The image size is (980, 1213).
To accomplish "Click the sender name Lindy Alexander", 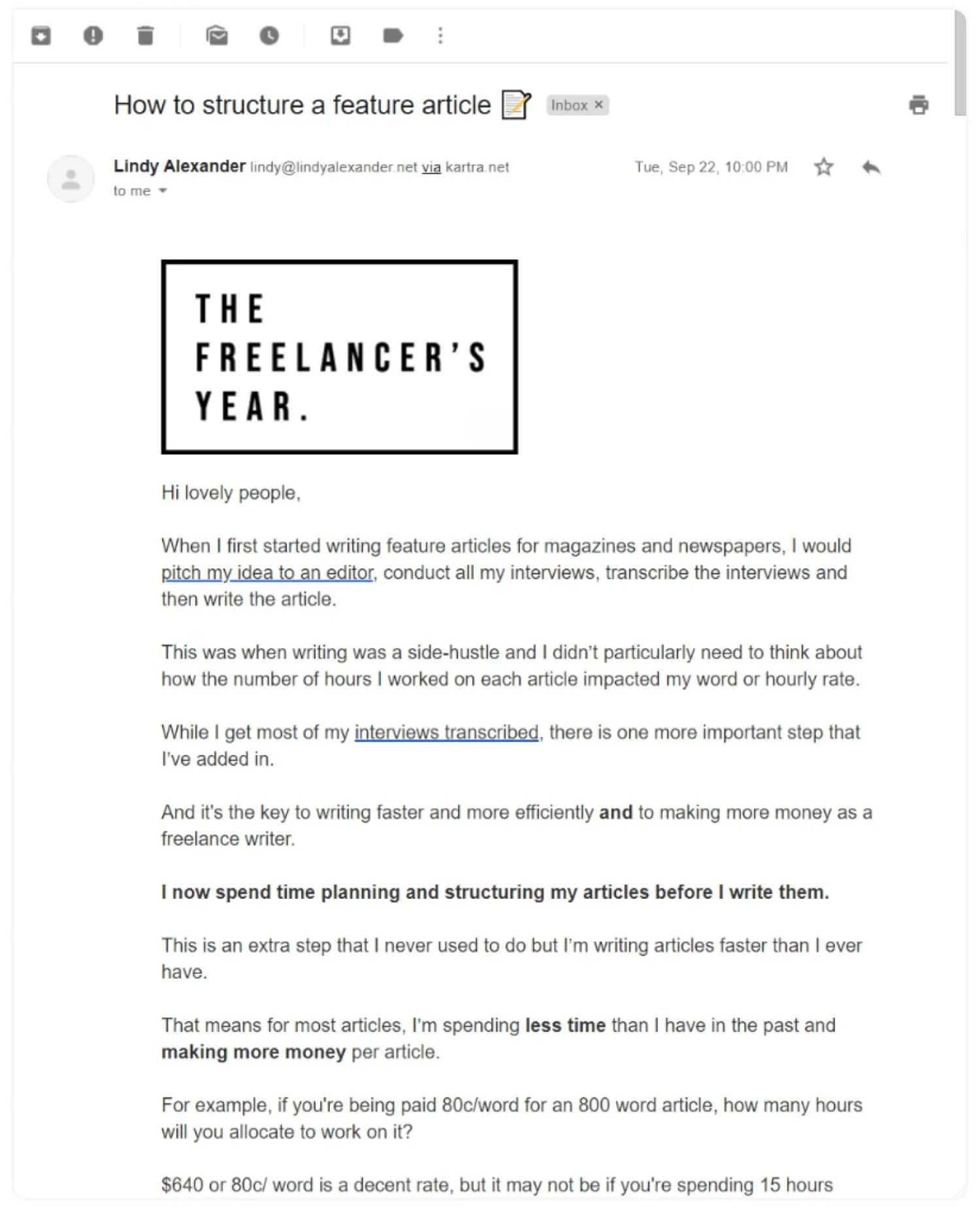I will 180,166.
